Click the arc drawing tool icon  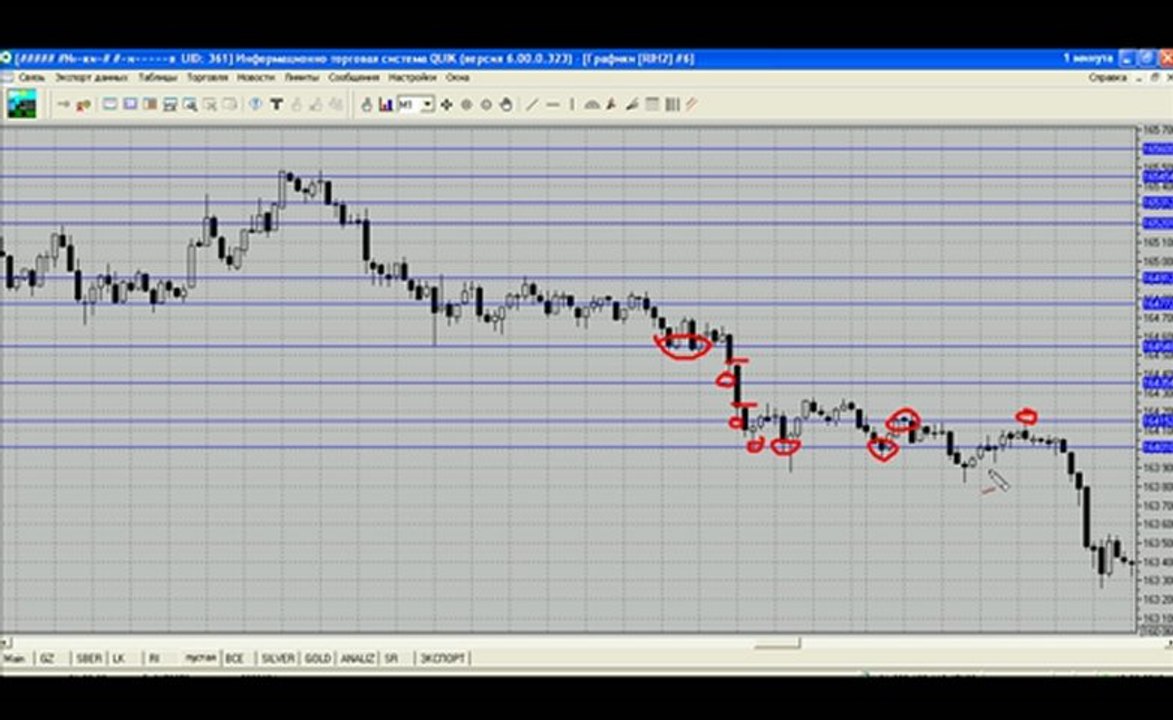592,105
